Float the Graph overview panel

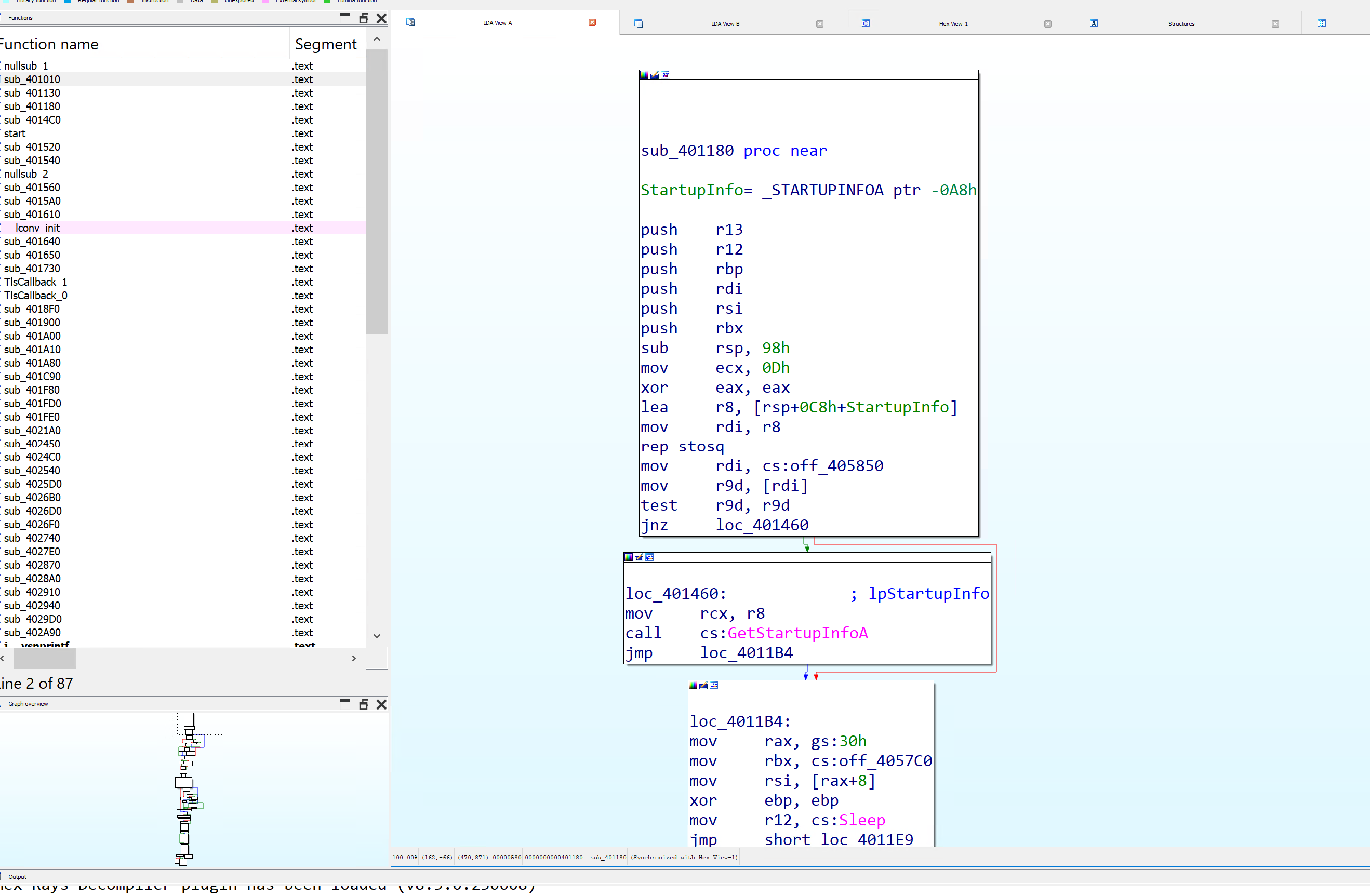pos(363,704)
